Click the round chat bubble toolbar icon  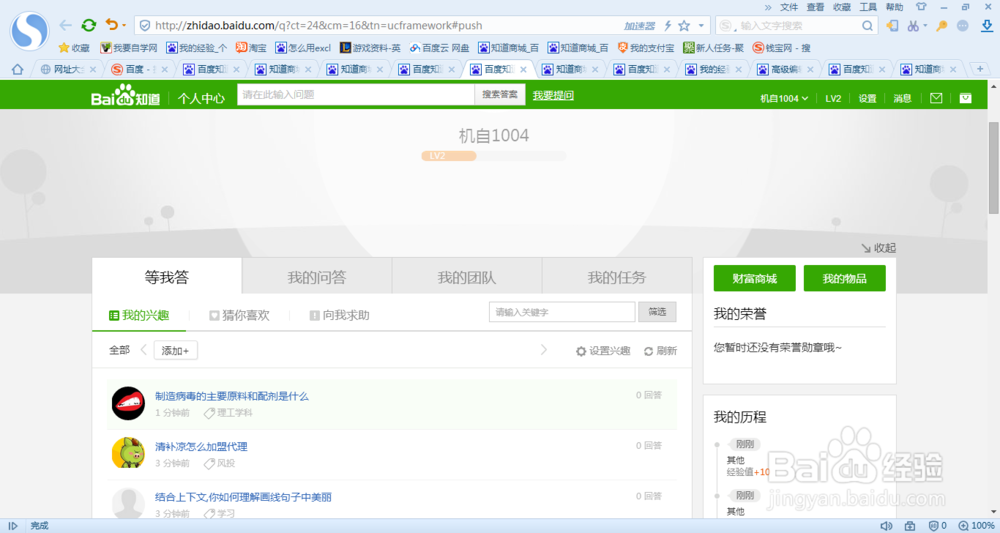pyautogui.click(x=962, y=26)
